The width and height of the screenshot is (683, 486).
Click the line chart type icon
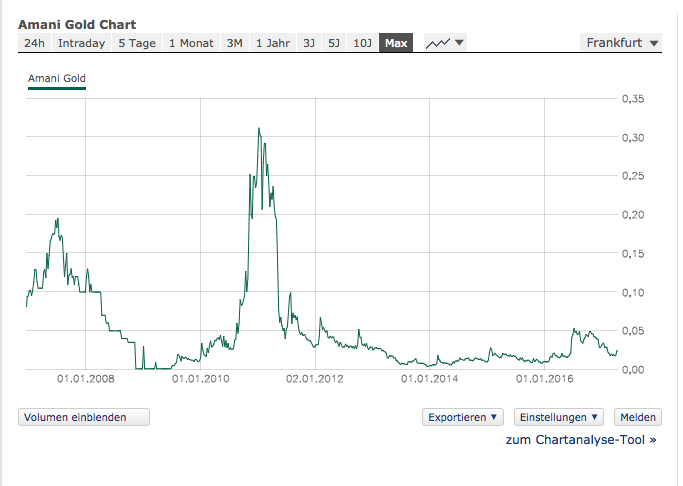[438, 43]
